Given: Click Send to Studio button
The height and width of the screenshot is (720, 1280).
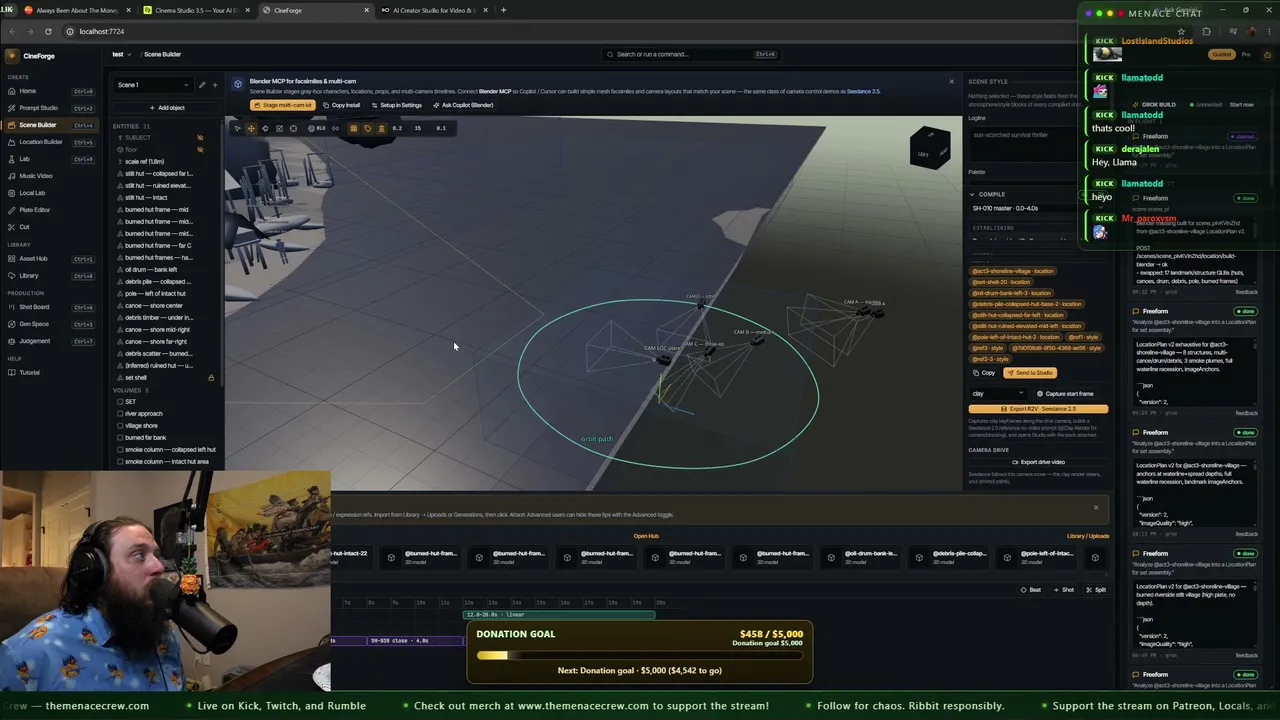Looking at the screenshot, I should click(1030, 373).
